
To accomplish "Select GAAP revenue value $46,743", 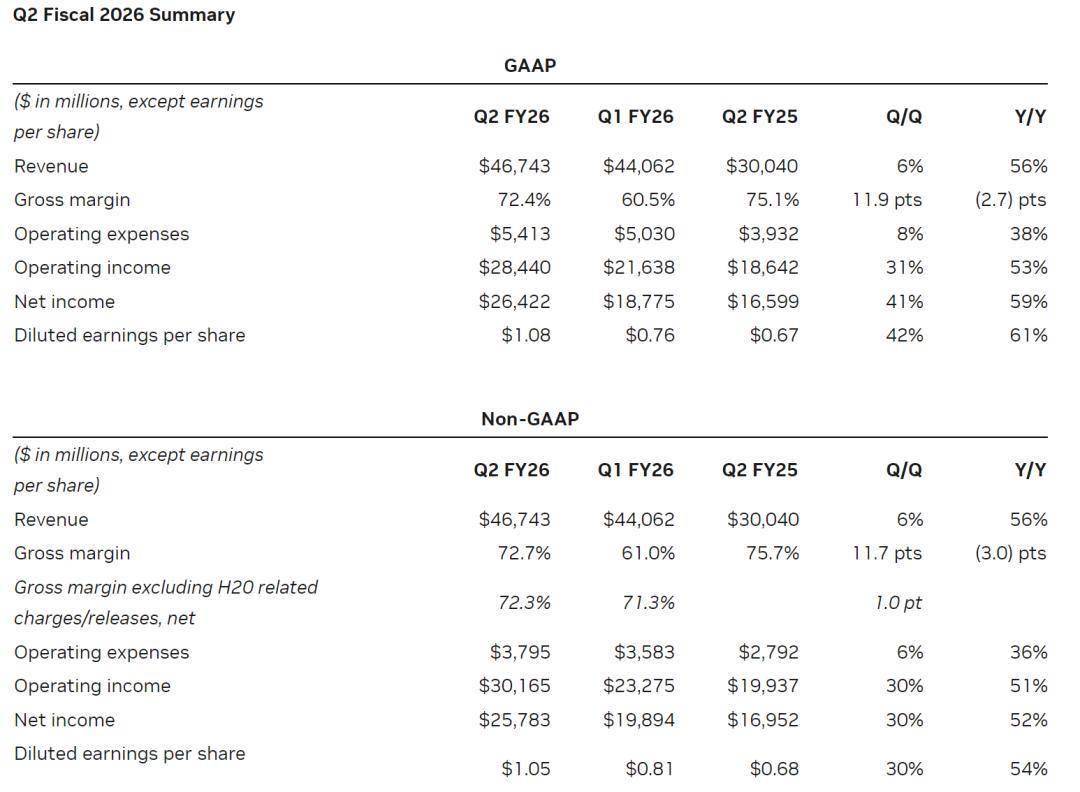I will pyautogui.click(x=515, y=166).
